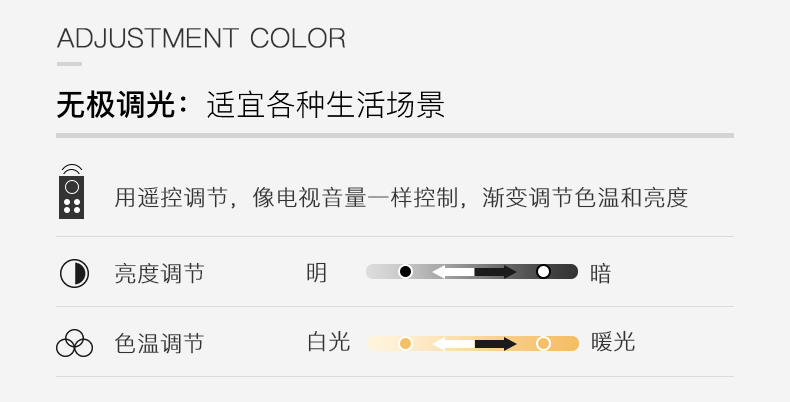790x402 pixels.
Task: Click the 用遥控调节 description text
Action: 171,197
